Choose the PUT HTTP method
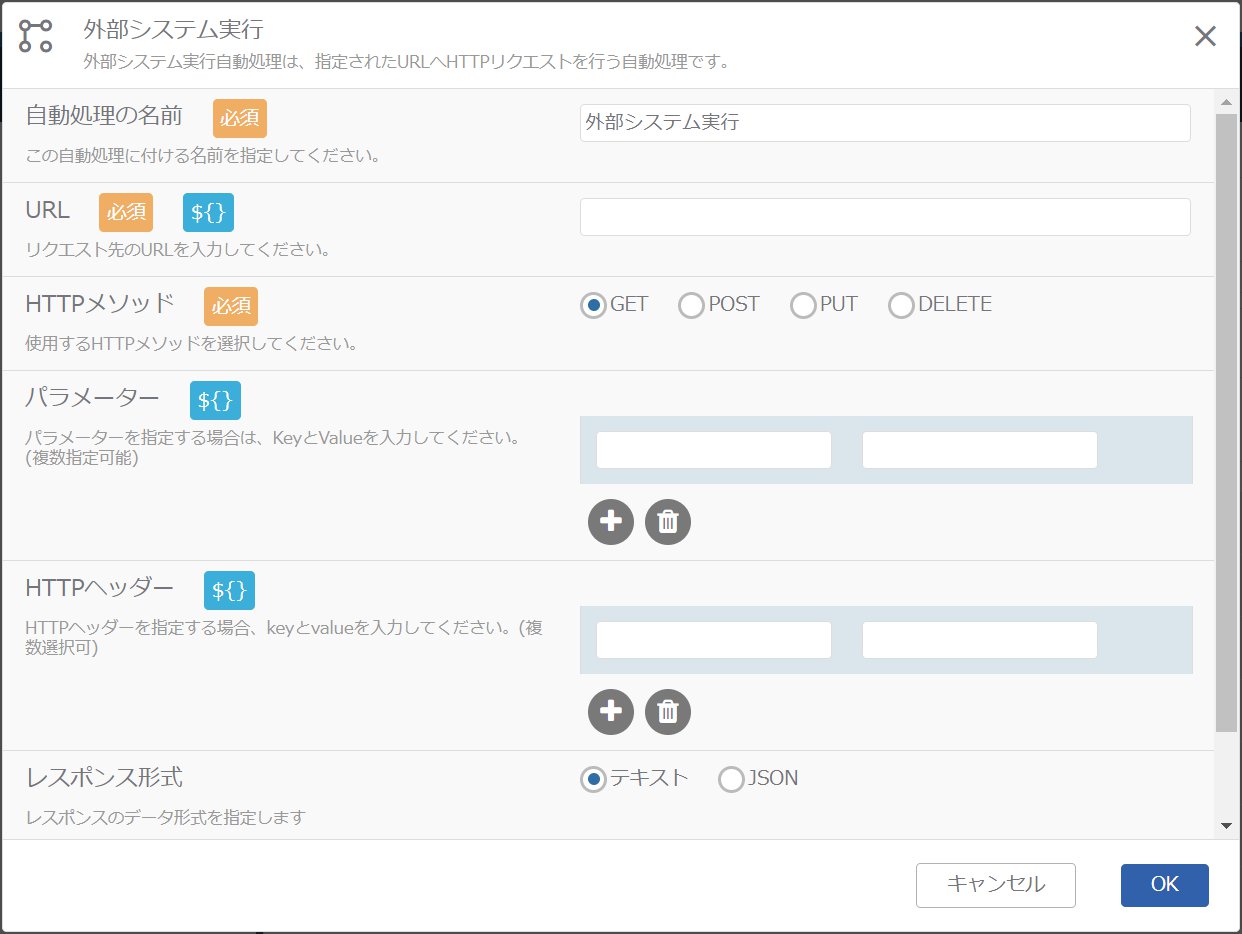The height and width of the screenshot is (934, 1242). (824, 305)
